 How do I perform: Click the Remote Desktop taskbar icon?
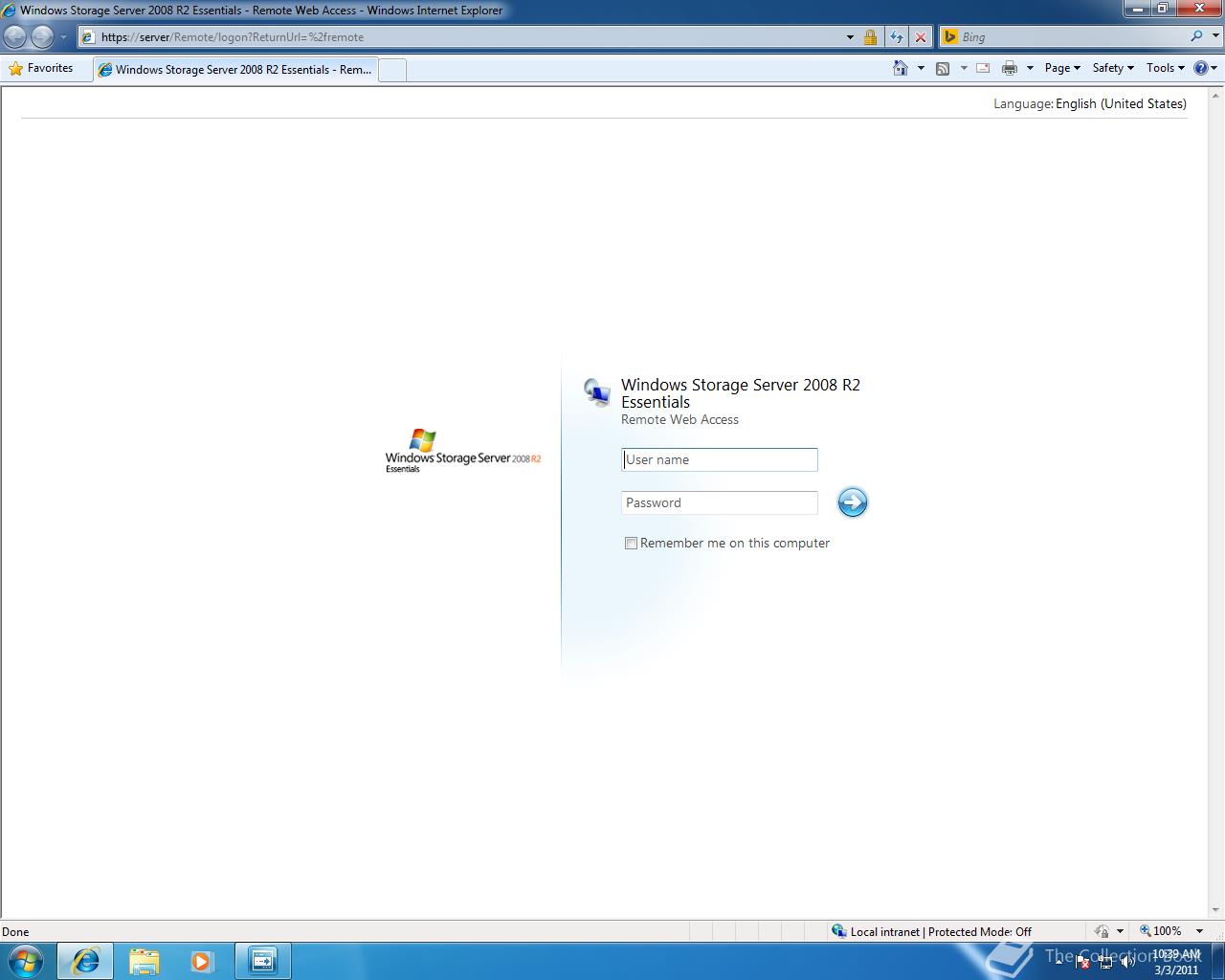point(262,961)
